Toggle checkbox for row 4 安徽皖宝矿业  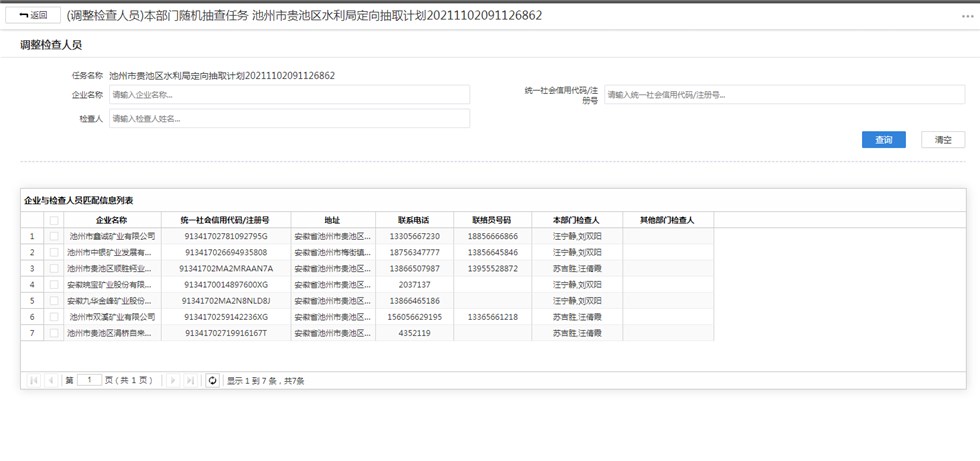click(54, 284)
